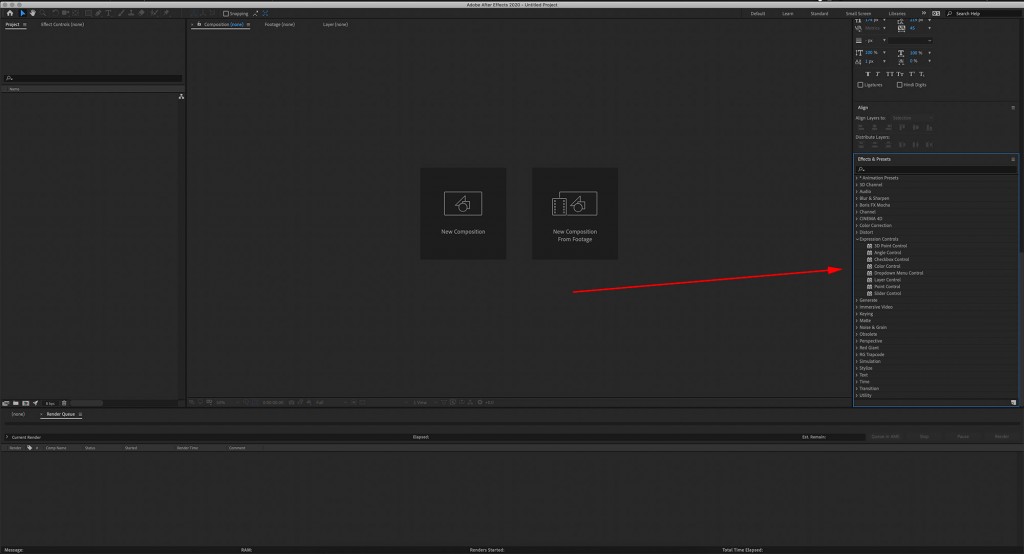The width and height of the screenshot is (1024, 554).
Task: Click the All Caps text style button
Action: coord(890,74)
